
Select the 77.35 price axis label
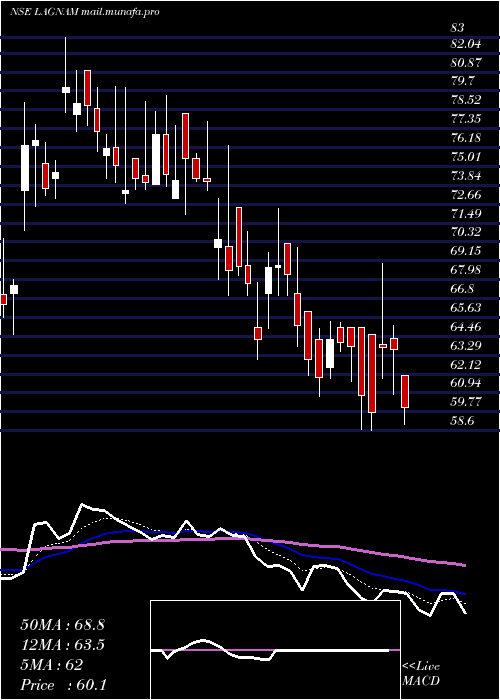[466, 119]
